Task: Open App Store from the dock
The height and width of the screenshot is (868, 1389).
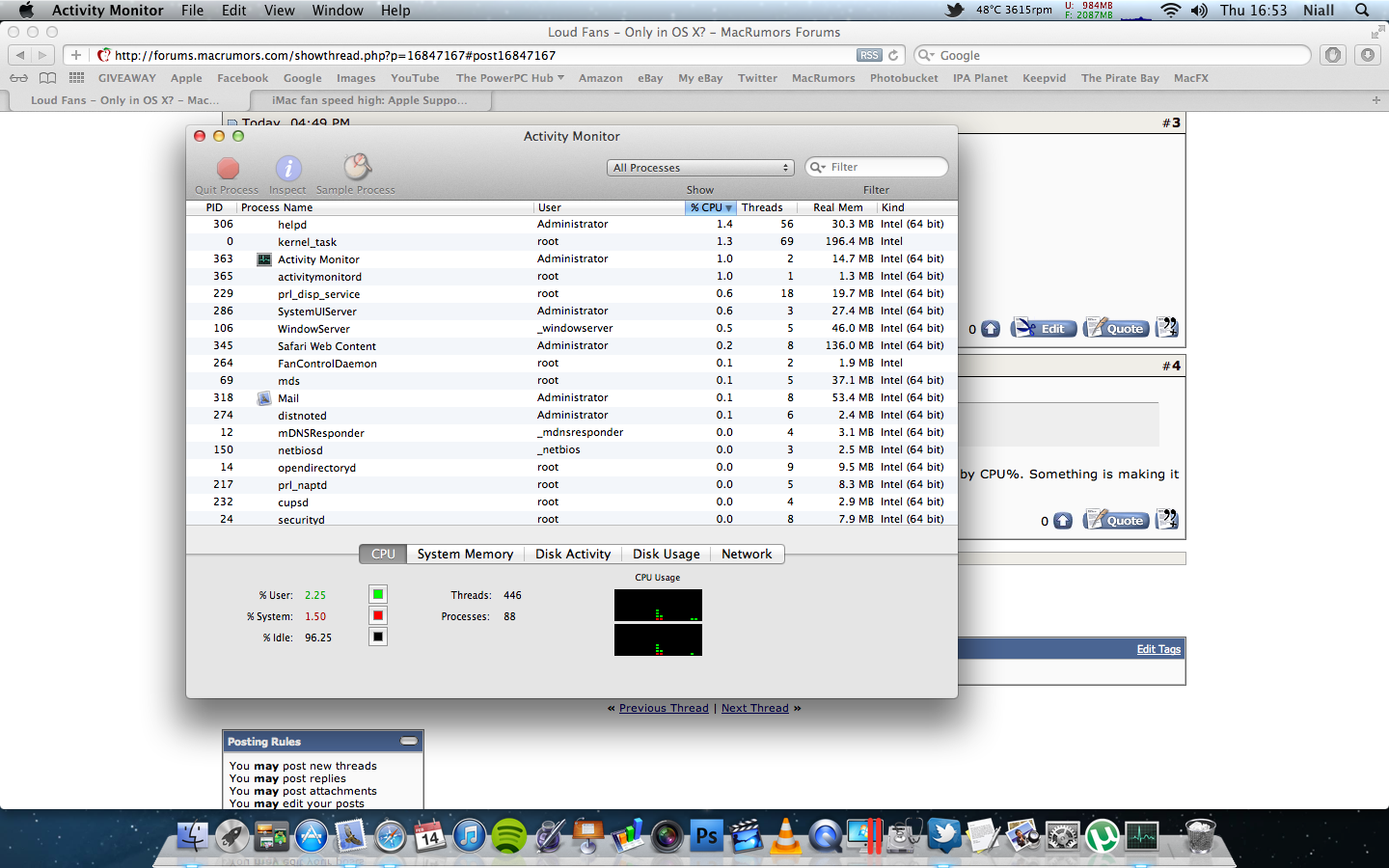Action: click(x=312, y=835)
